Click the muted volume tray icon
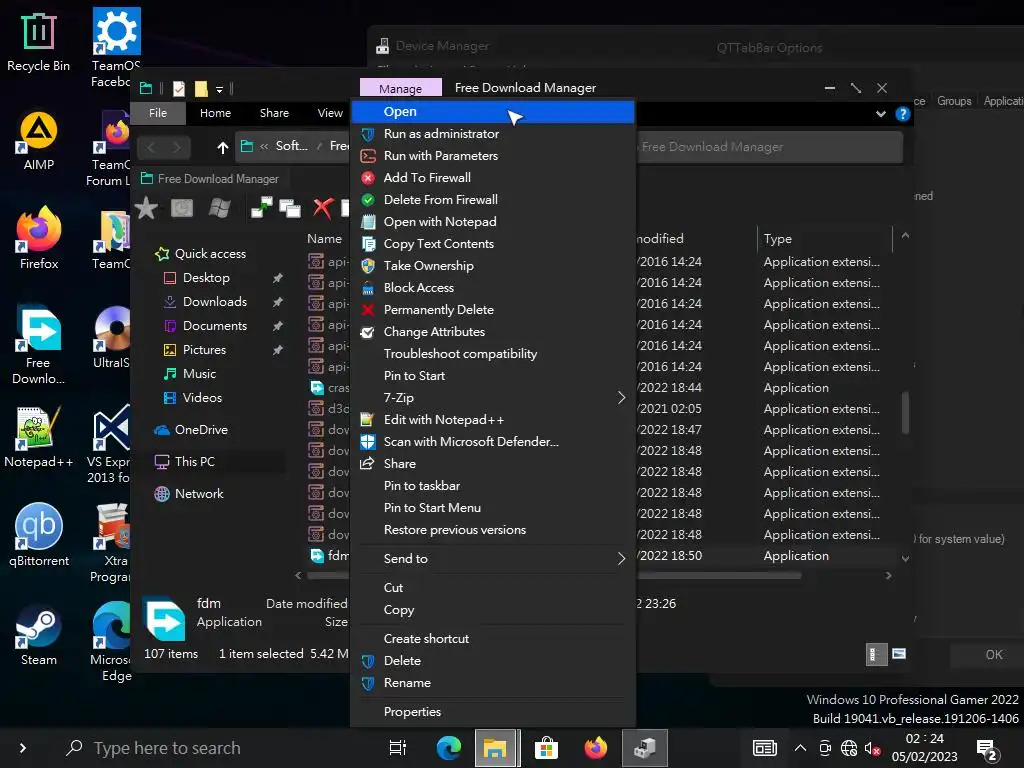The image size is (1024, 768). tap(872, 748)
